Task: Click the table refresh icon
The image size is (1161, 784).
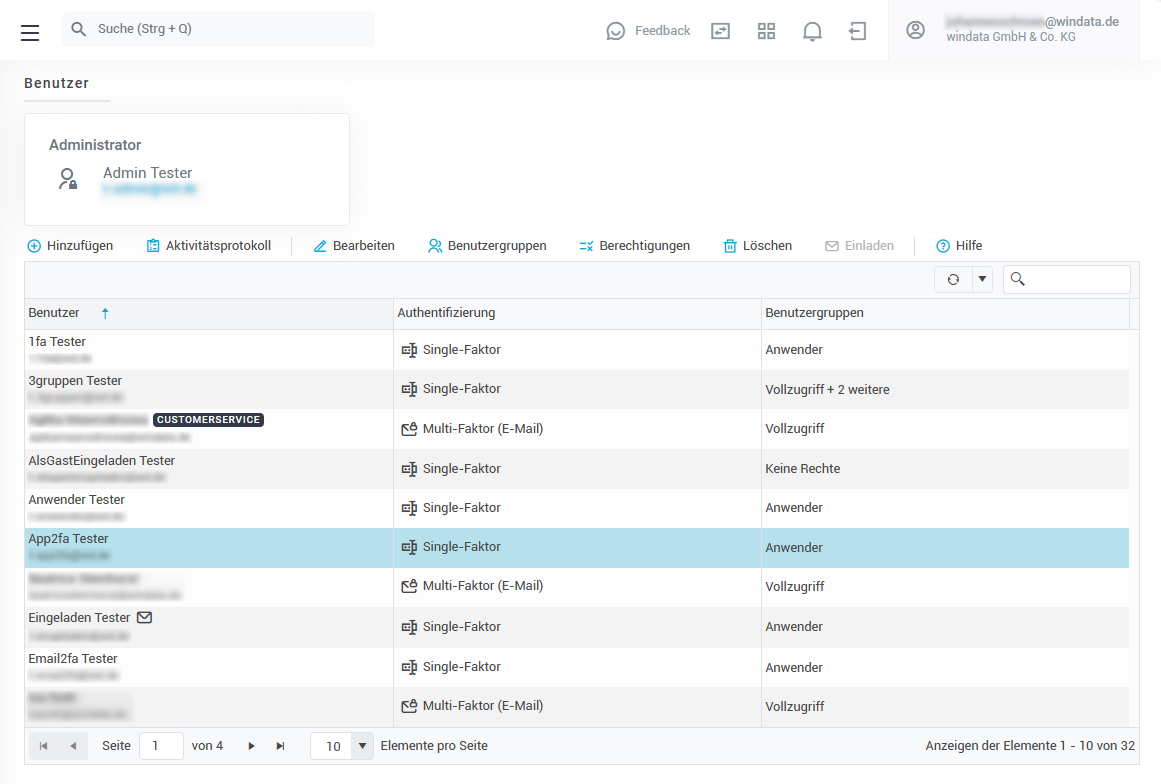Action: 953,280
